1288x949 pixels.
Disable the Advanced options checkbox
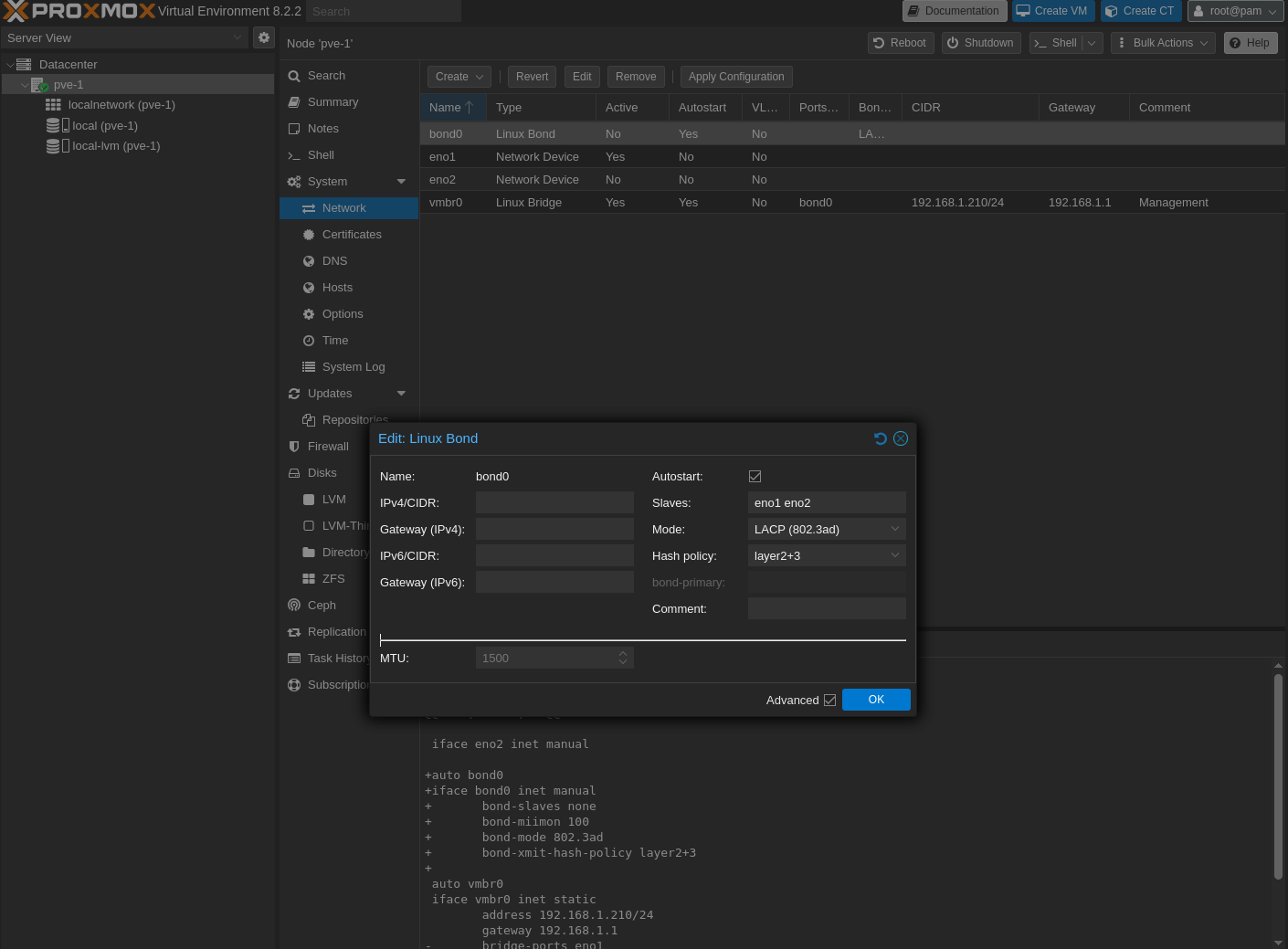[829, 701]
